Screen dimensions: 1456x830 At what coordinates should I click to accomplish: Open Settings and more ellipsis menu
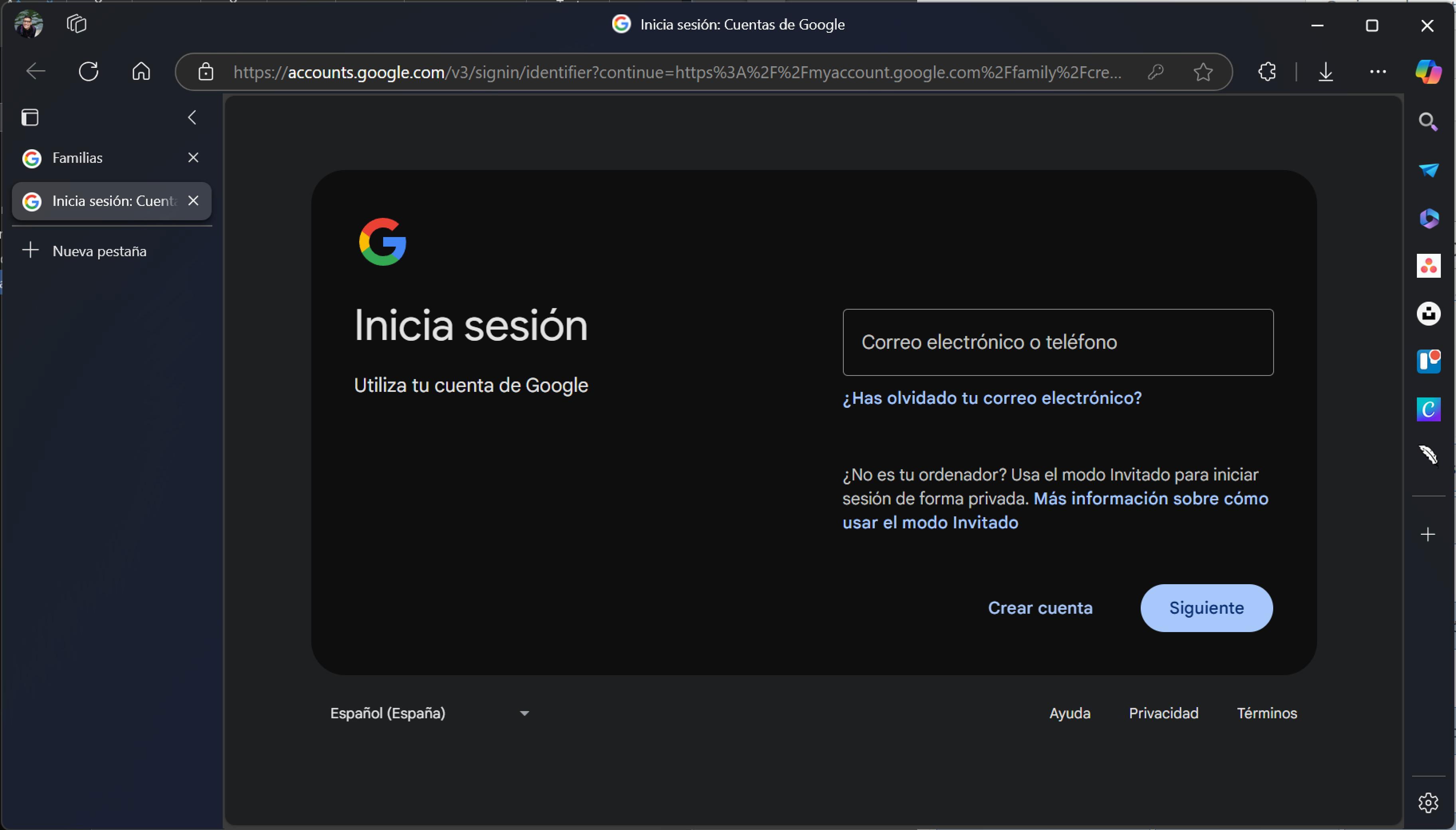(1378, 72)
